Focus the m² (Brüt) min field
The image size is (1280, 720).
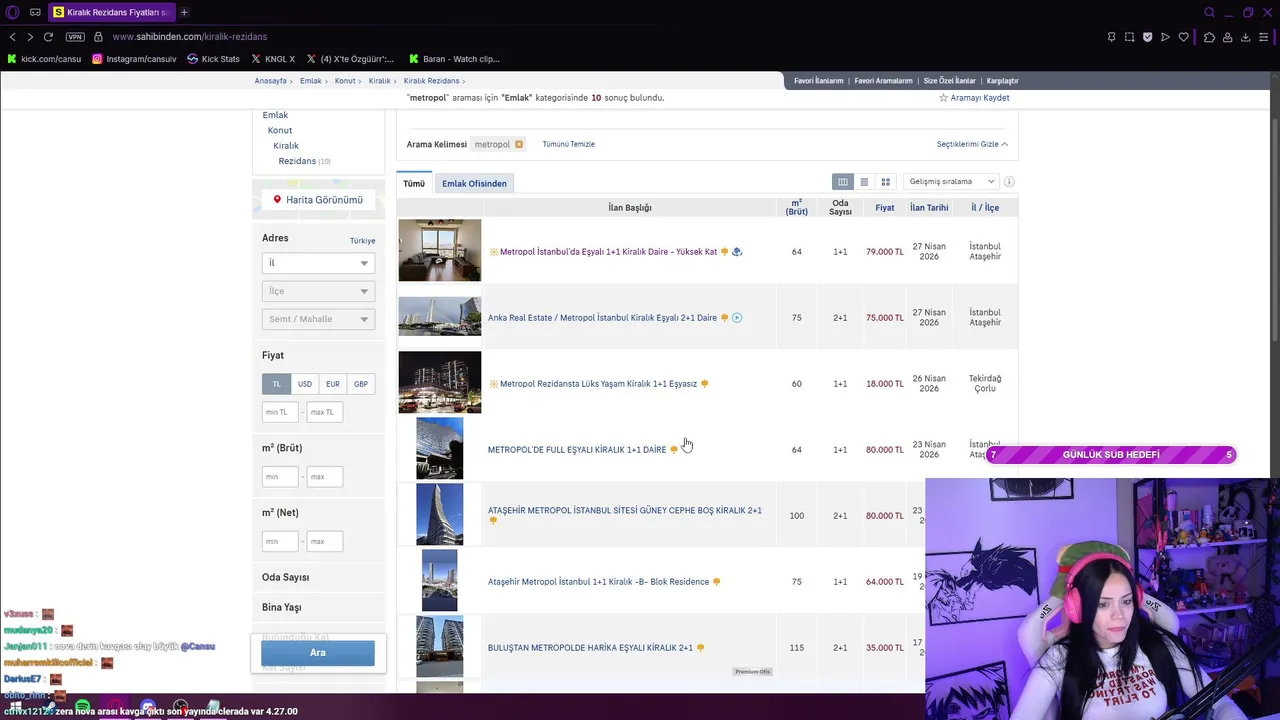pos(280,477)
